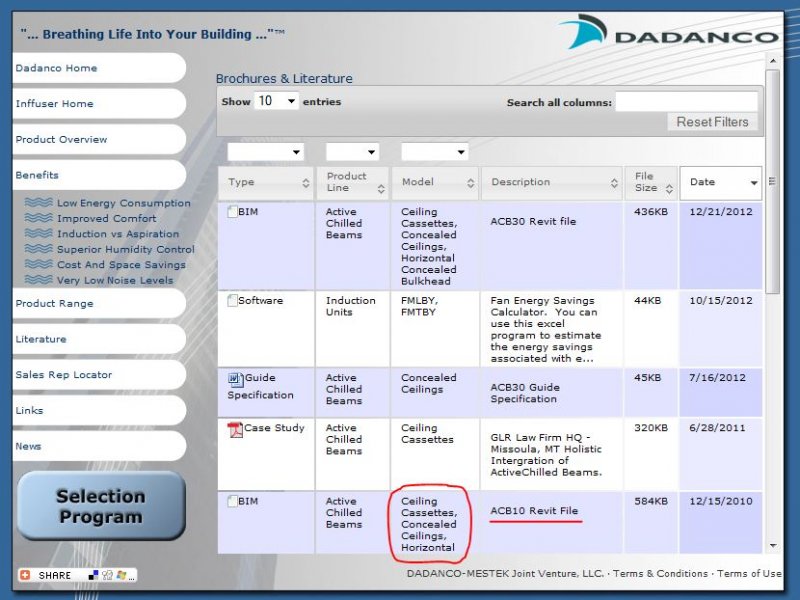Open the ACB30 Revit file entry
The height and width of the screenshot is (600, 800).
[533, 221]
